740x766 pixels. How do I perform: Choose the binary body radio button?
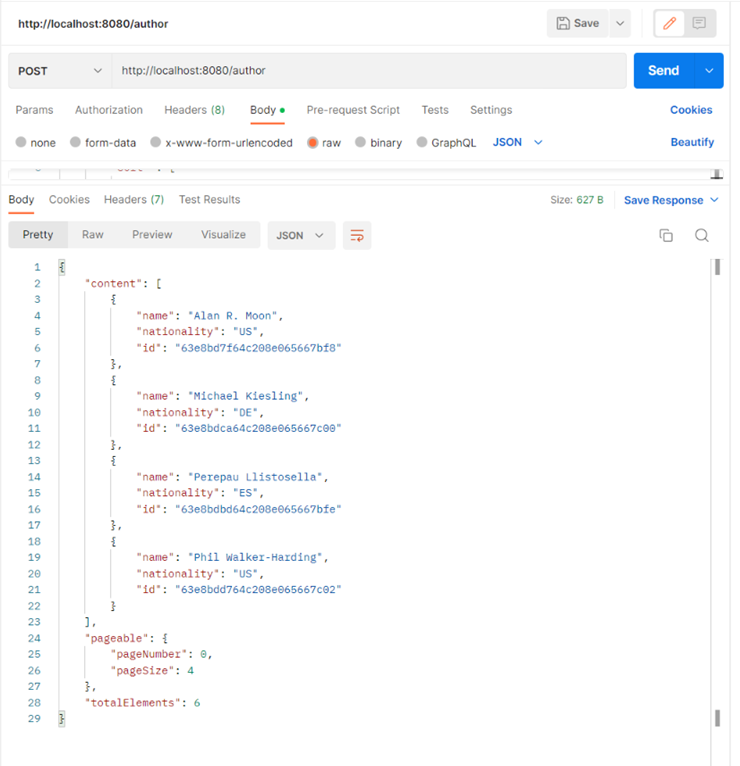(x=362, y=143)
